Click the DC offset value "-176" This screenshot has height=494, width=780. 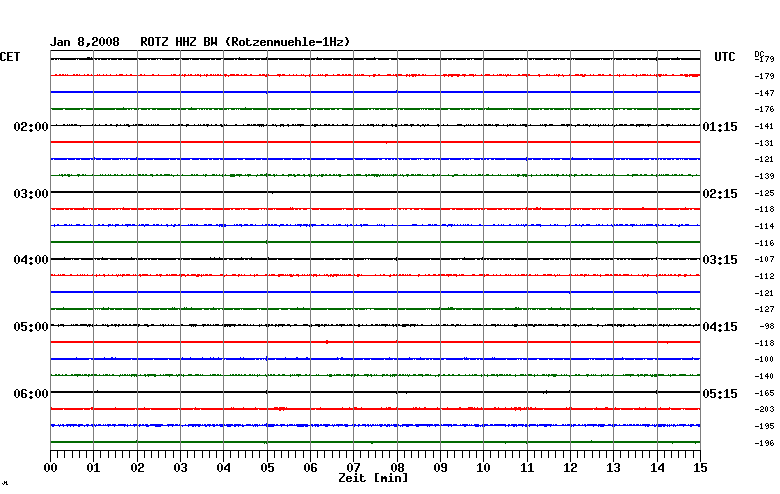pyautogui.click(x=765, y=109)
